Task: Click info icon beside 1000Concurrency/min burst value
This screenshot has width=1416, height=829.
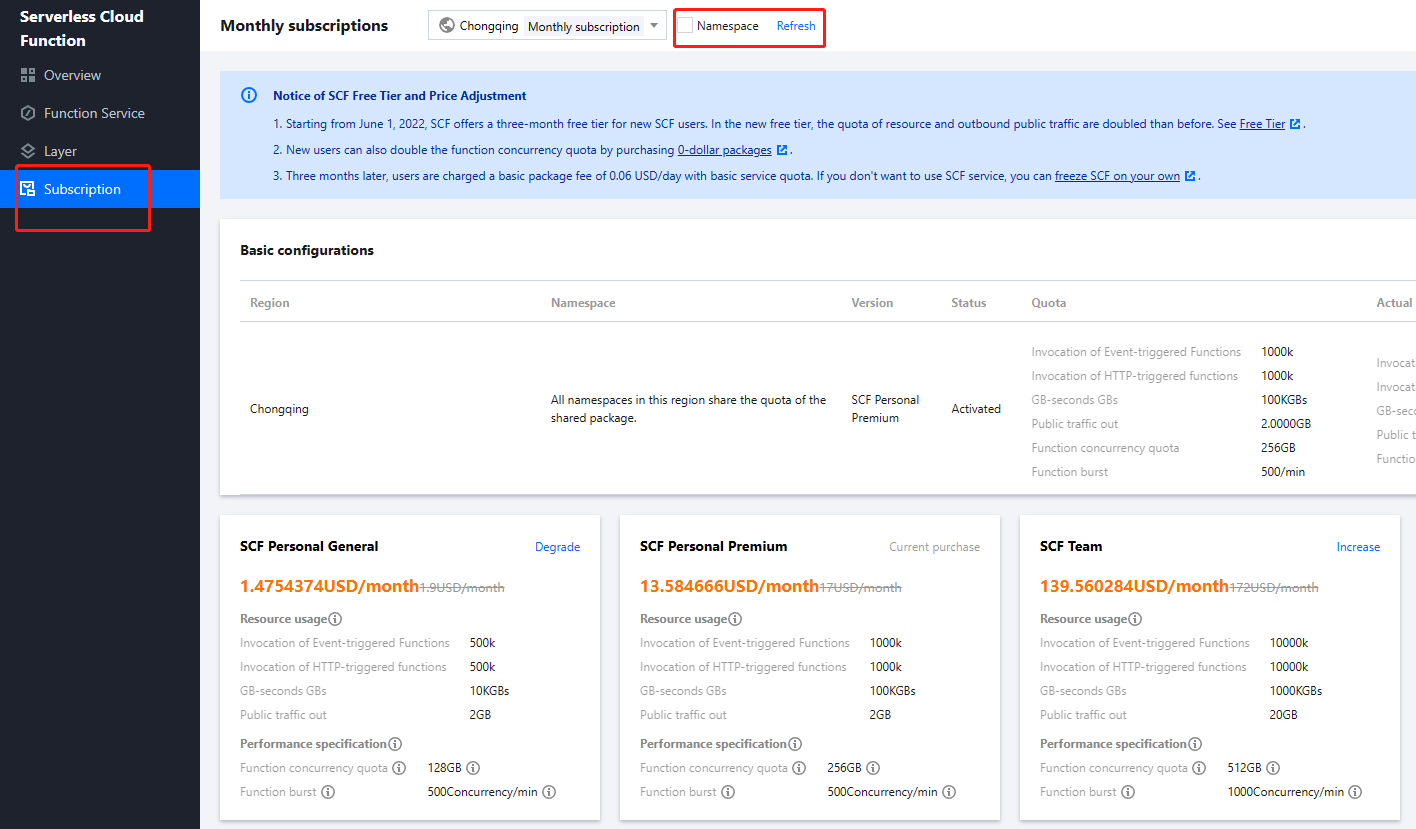Action: point(1355,792)
